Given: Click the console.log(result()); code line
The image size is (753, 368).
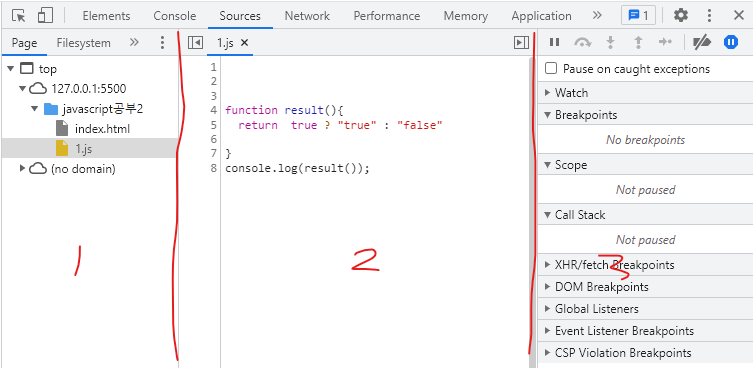Looking at the screenshot, I should point(297,169).
